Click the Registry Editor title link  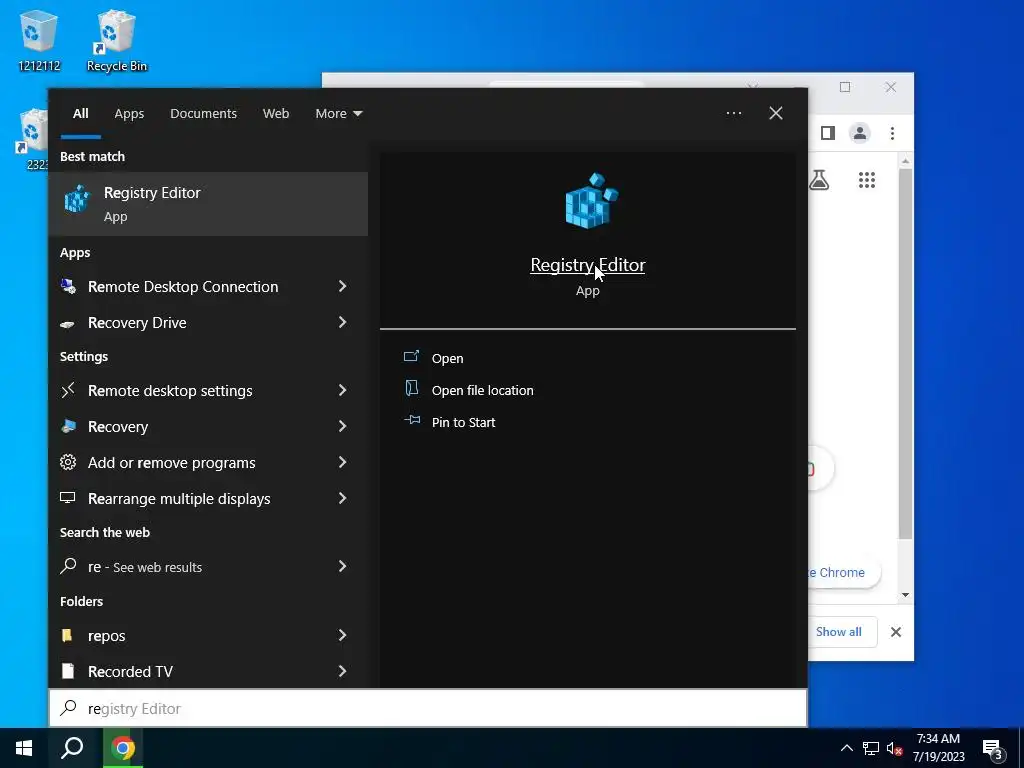(588, 264)
